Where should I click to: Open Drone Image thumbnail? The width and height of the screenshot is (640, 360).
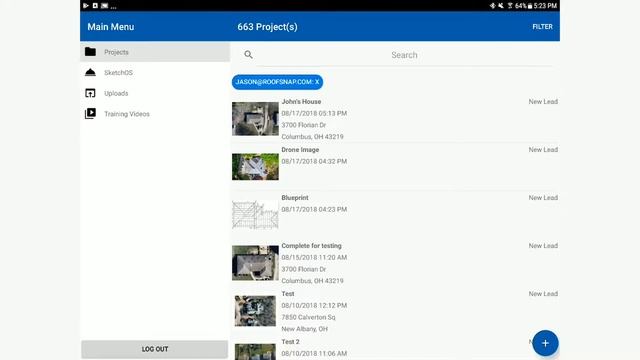[255, 167]
